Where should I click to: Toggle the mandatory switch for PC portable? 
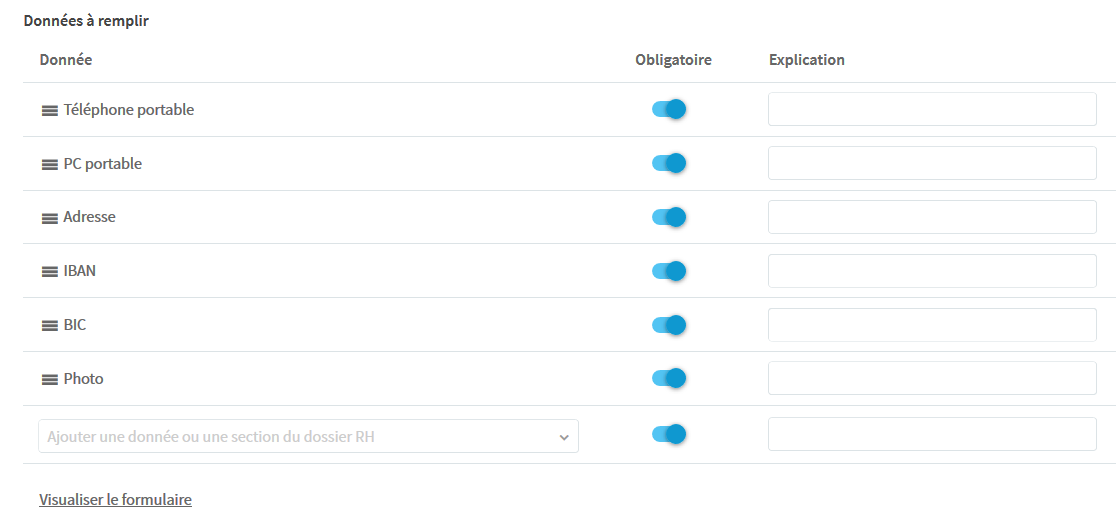(x=669, y=163)
